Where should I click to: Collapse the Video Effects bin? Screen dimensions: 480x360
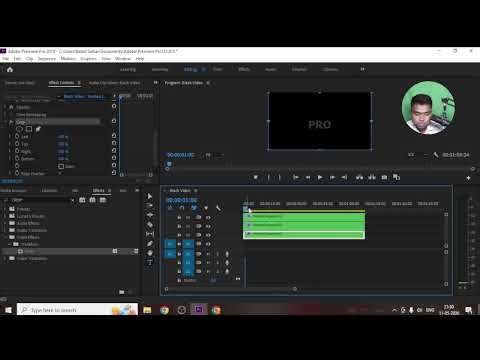pos(5,237)
